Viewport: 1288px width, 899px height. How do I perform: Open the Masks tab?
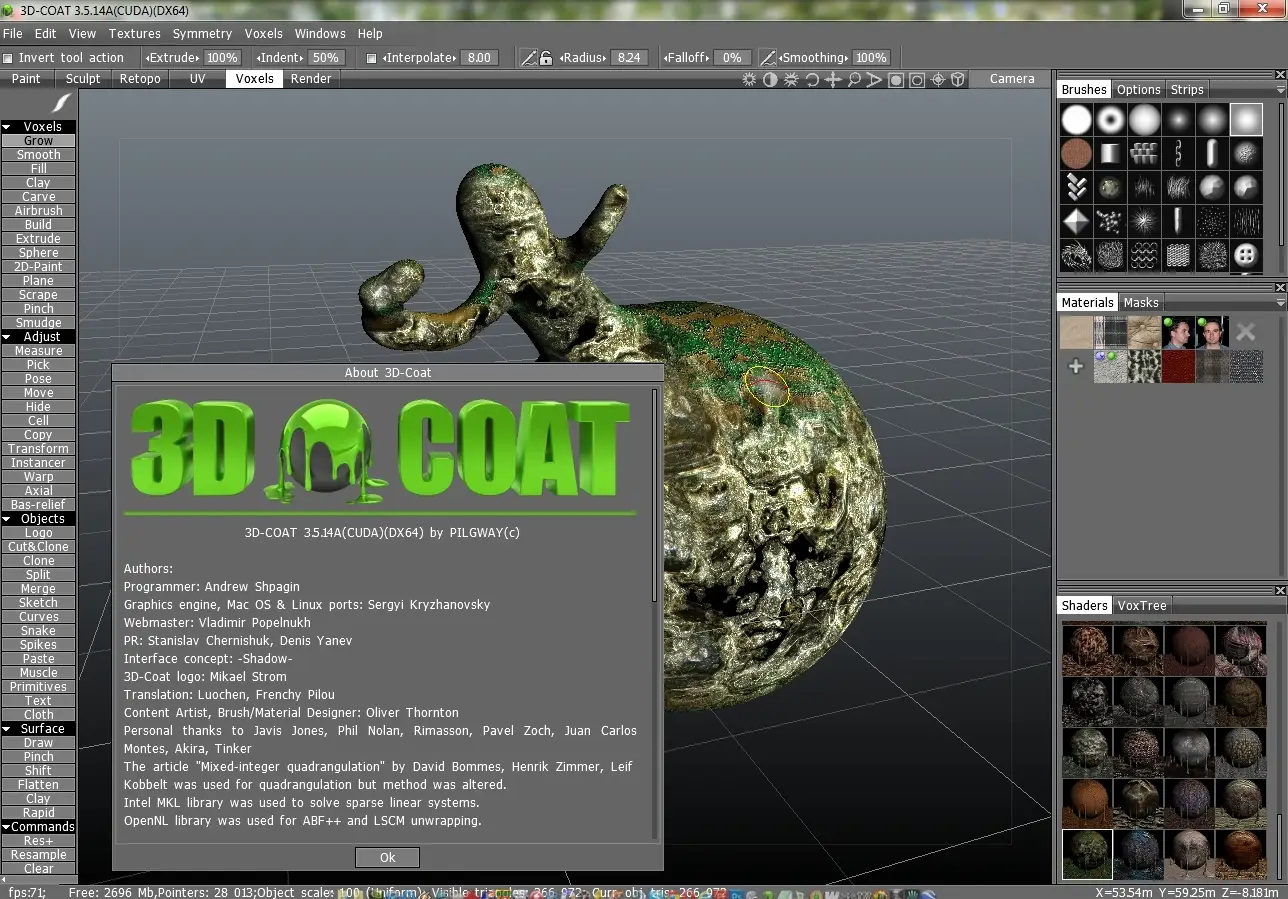pyautogui.click(x=1141, y=303)
